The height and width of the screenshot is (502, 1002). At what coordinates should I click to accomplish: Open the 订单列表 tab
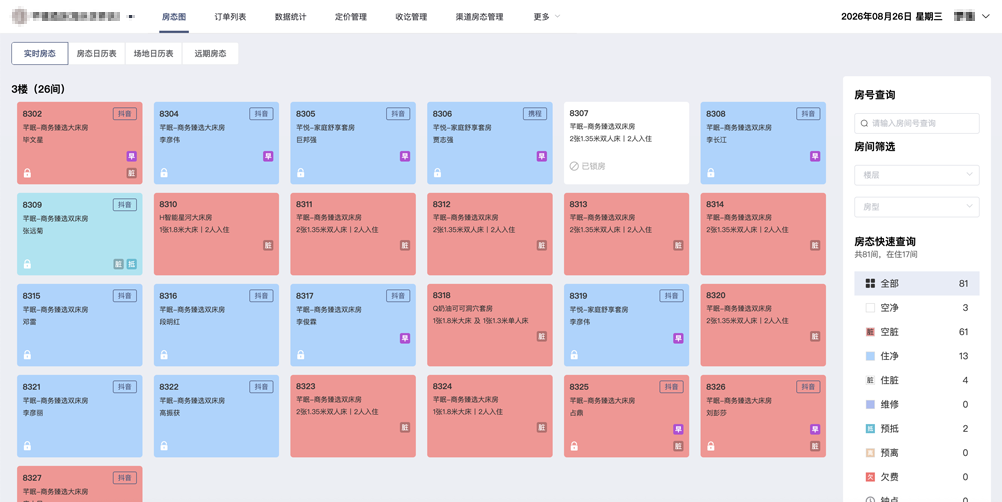point(230,17)
